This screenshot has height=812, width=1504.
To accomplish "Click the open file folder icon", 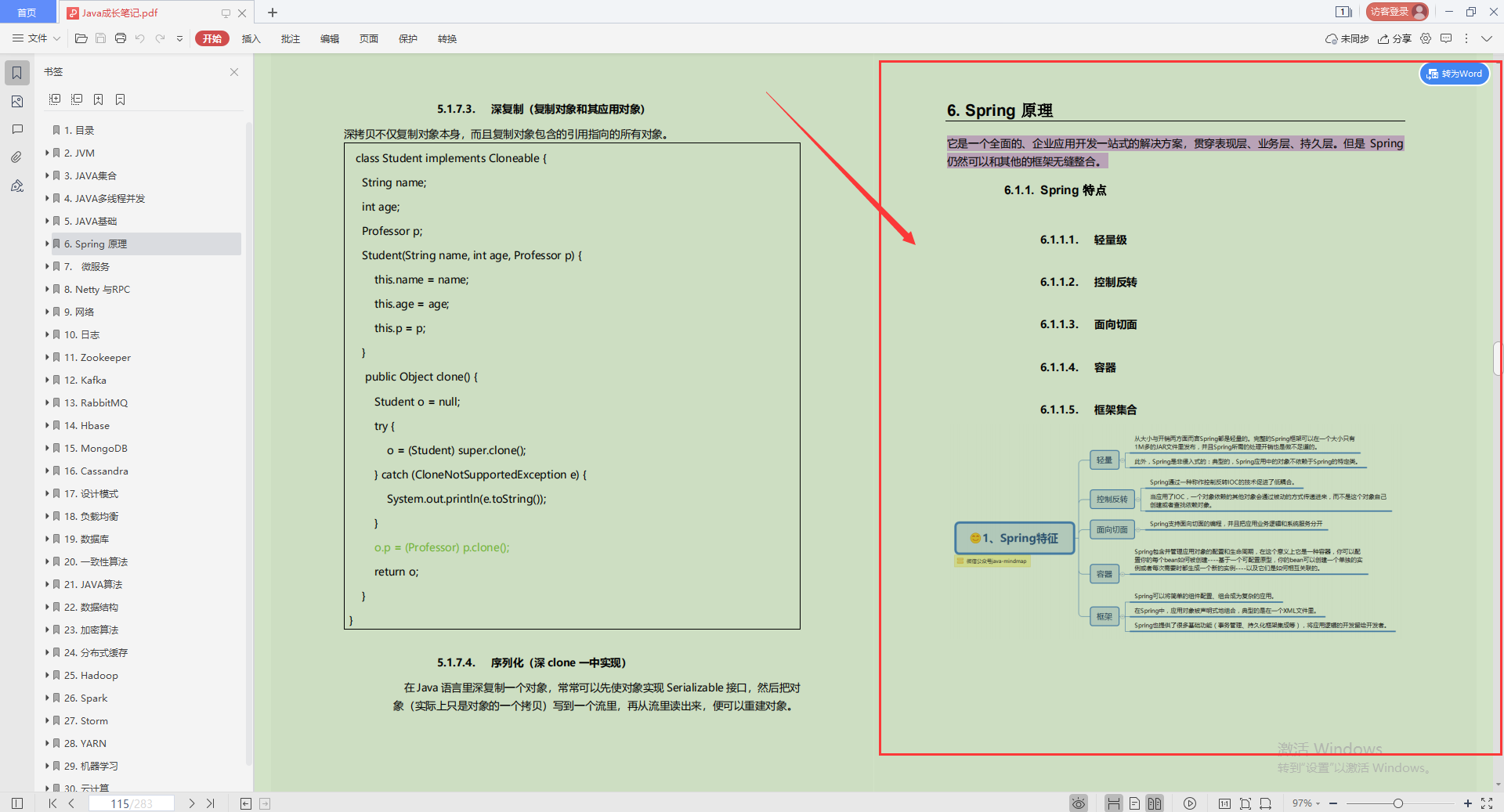I will 81,38.
